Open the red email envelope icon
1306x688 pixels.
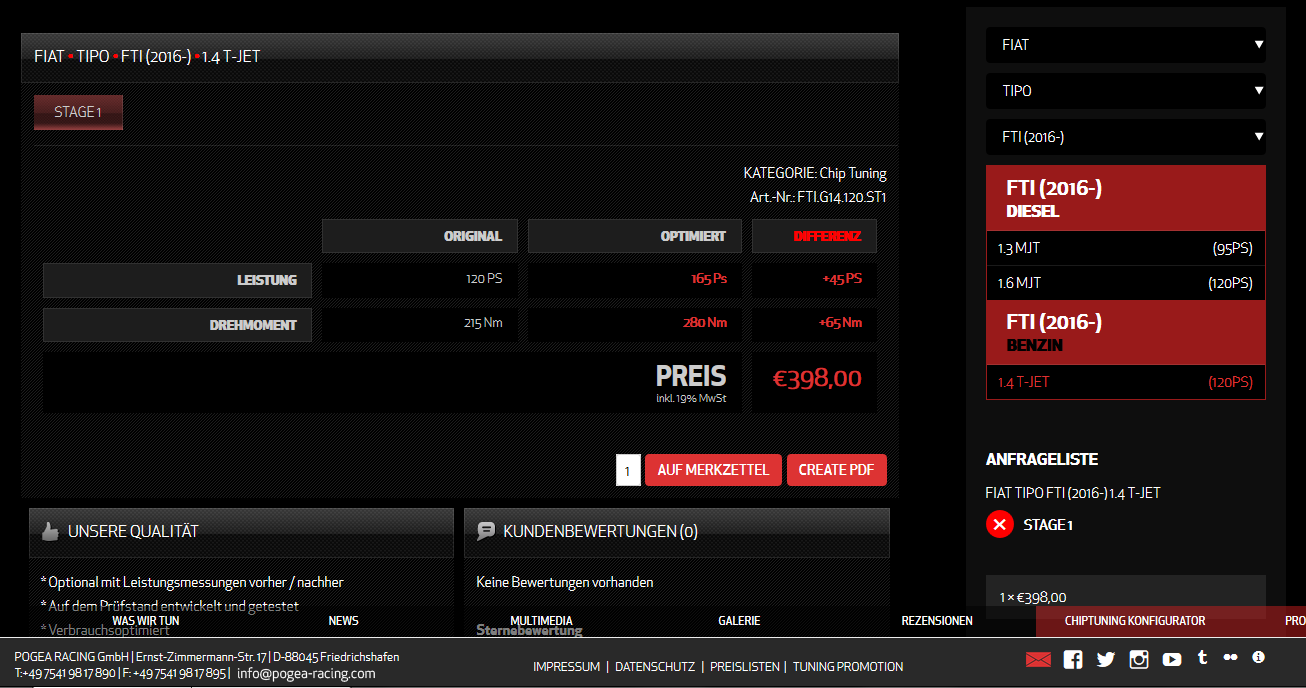[1039, 659]
